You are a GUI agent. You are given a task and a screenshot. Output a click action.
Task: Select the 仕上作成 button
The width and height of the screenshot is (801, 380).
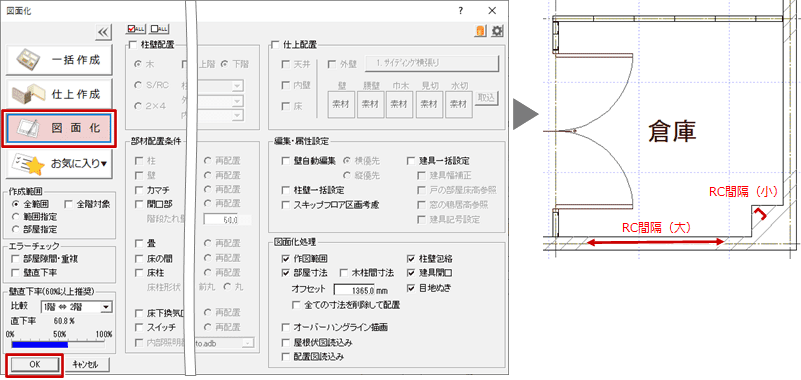coord(59,94)
